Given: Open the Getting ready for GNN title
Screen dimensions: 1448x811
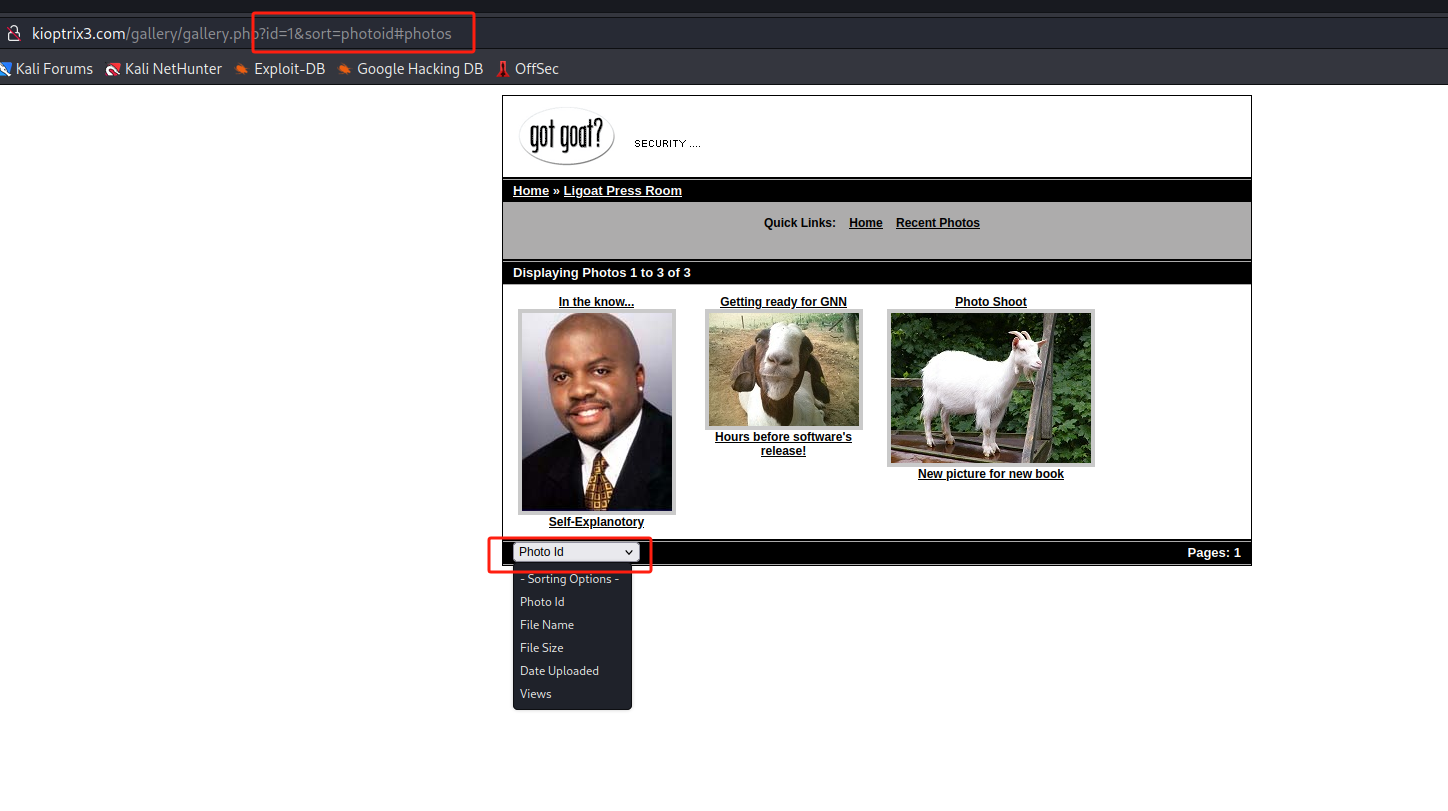Looking at the screenshot, I should pyautogui.click(x=783, y=302).
